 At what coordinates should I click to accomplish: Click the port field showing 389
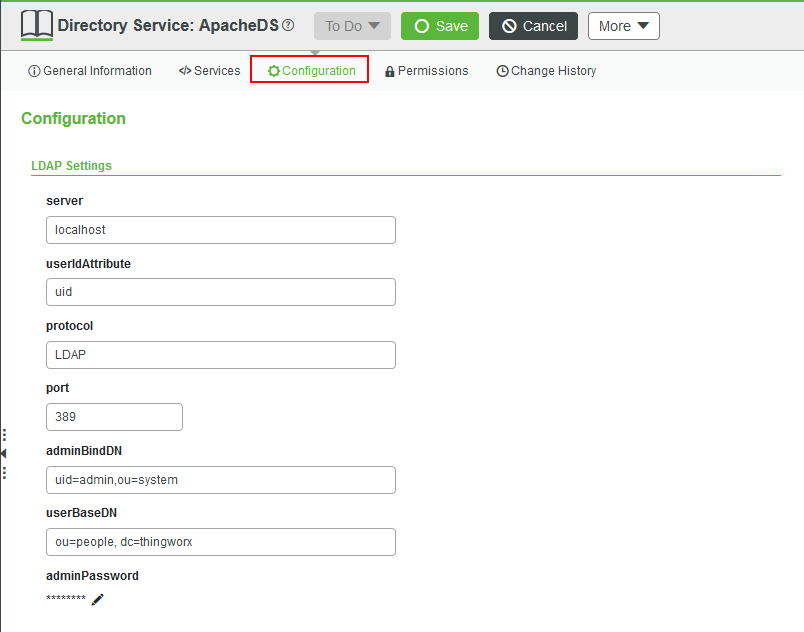click(113, 417)
